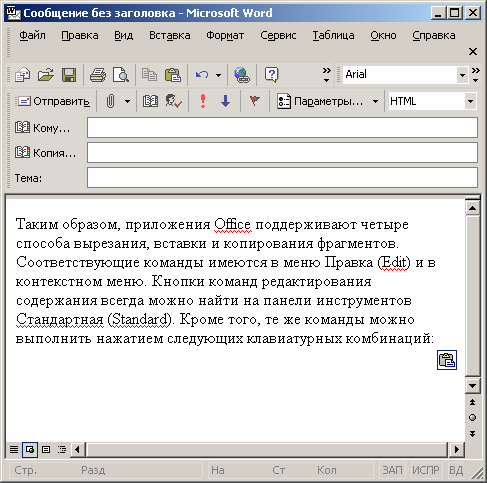This screenshot has height=483, width=487.
Task: Open Word help question mark icon
Action: (x=271, y=75)
